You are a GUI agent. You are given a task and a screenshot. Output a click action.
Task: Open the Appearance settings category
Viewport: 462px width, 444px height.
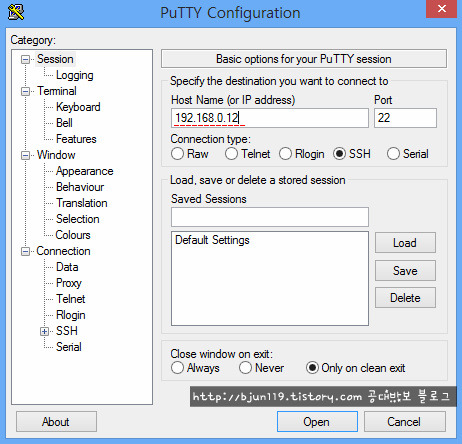[85, 171]
